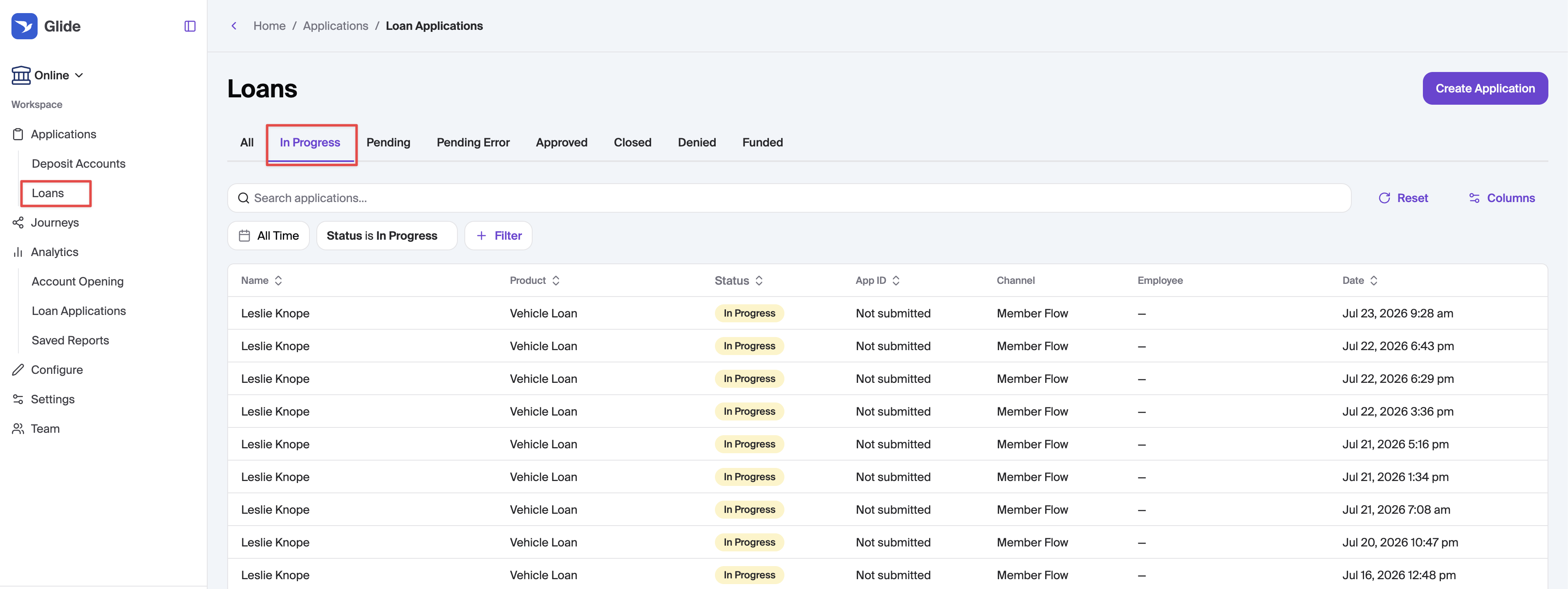The image size is (1568, 589).
Task: Focus the Search applications field
Action: (x=789, y=198)
